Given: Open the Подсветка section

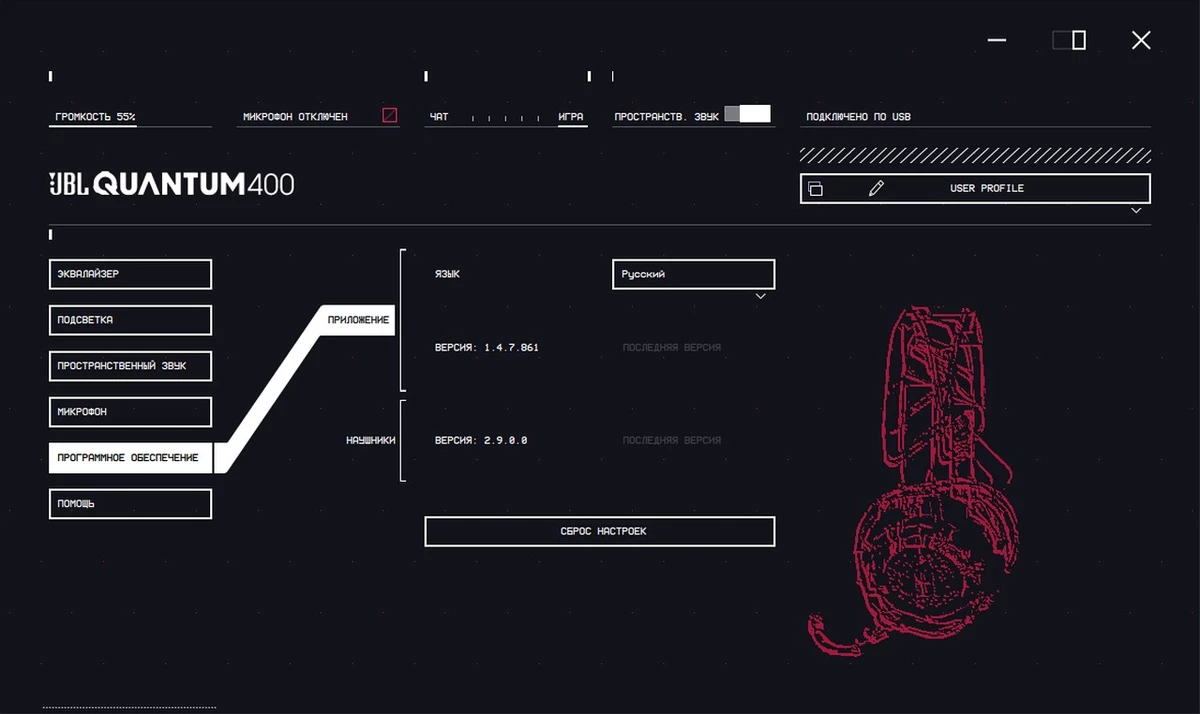Looking at the screenshot, I should click(x=130, y=320).
